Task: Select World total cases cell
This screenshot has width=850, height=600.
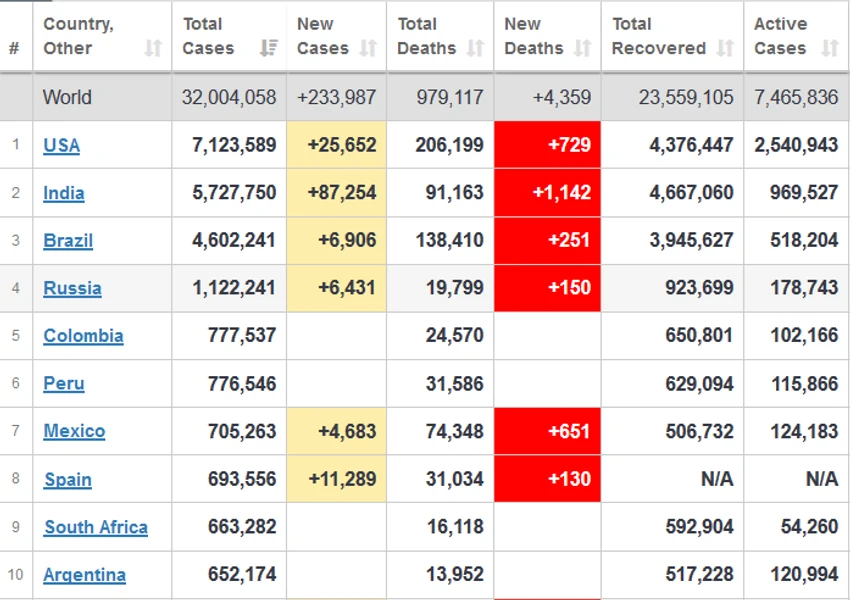Action: (x=229, y=98)
